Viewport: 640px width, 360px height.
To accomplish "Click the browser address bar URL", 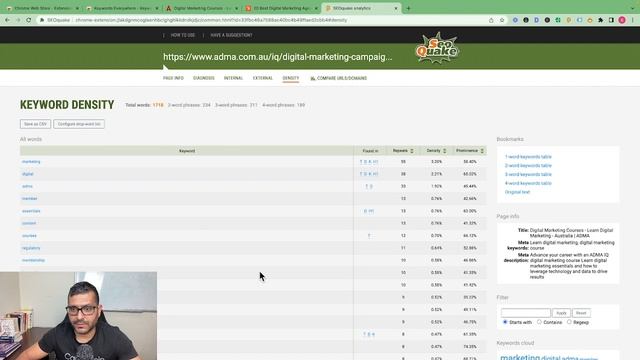I will (211, 20).
